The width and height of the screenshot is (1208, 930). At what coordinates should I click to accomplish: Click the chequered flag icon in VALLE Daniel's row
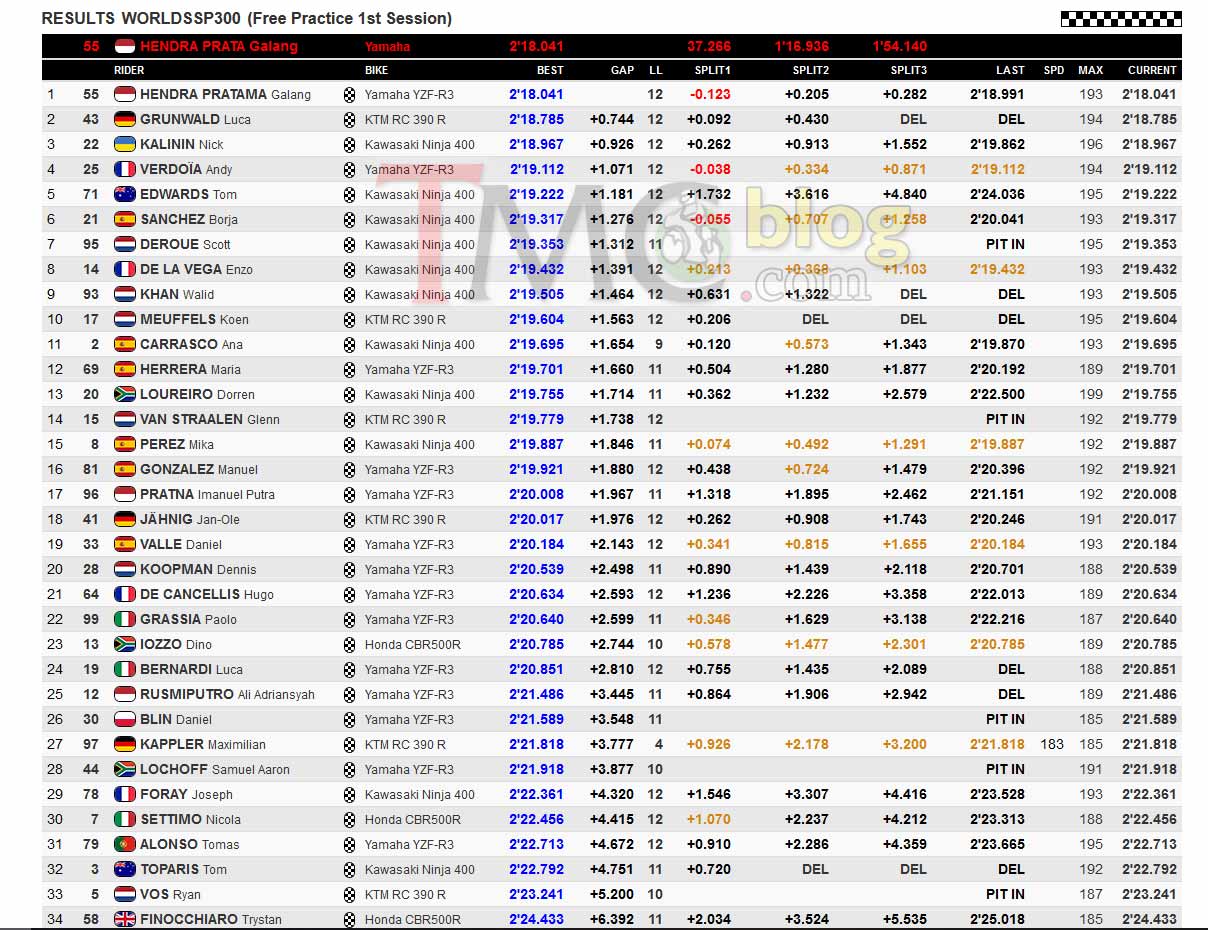pyautogui.click(x=349, y=544)
